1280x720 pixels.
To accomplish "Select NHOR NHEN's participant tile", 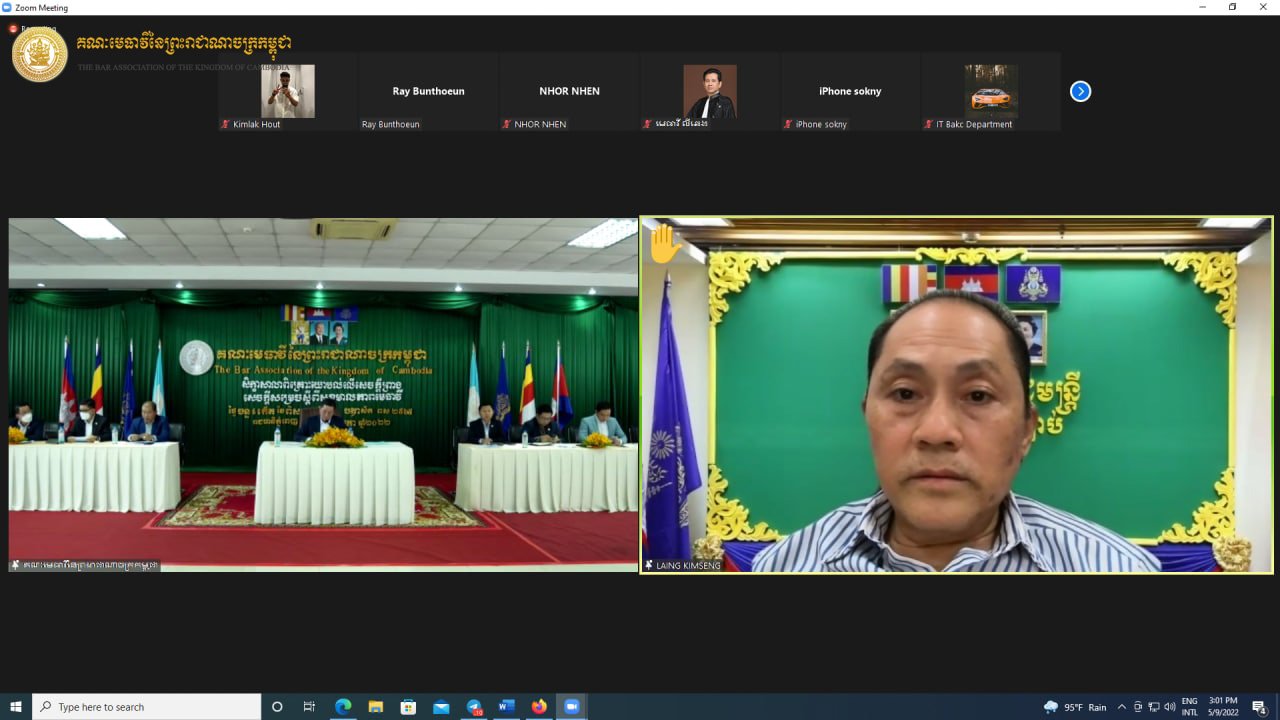I will point(569,91).
